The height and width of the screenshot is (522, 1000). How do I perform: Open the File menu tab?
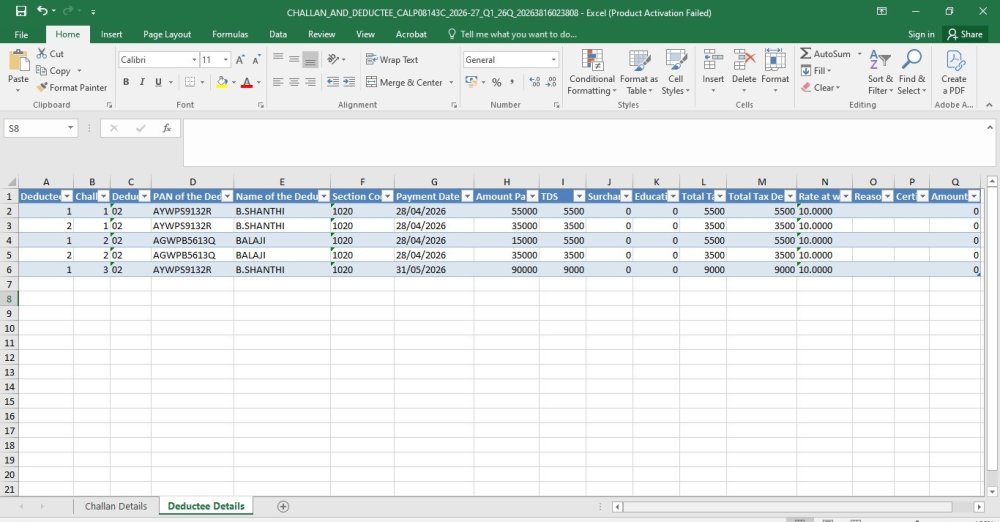21,34
